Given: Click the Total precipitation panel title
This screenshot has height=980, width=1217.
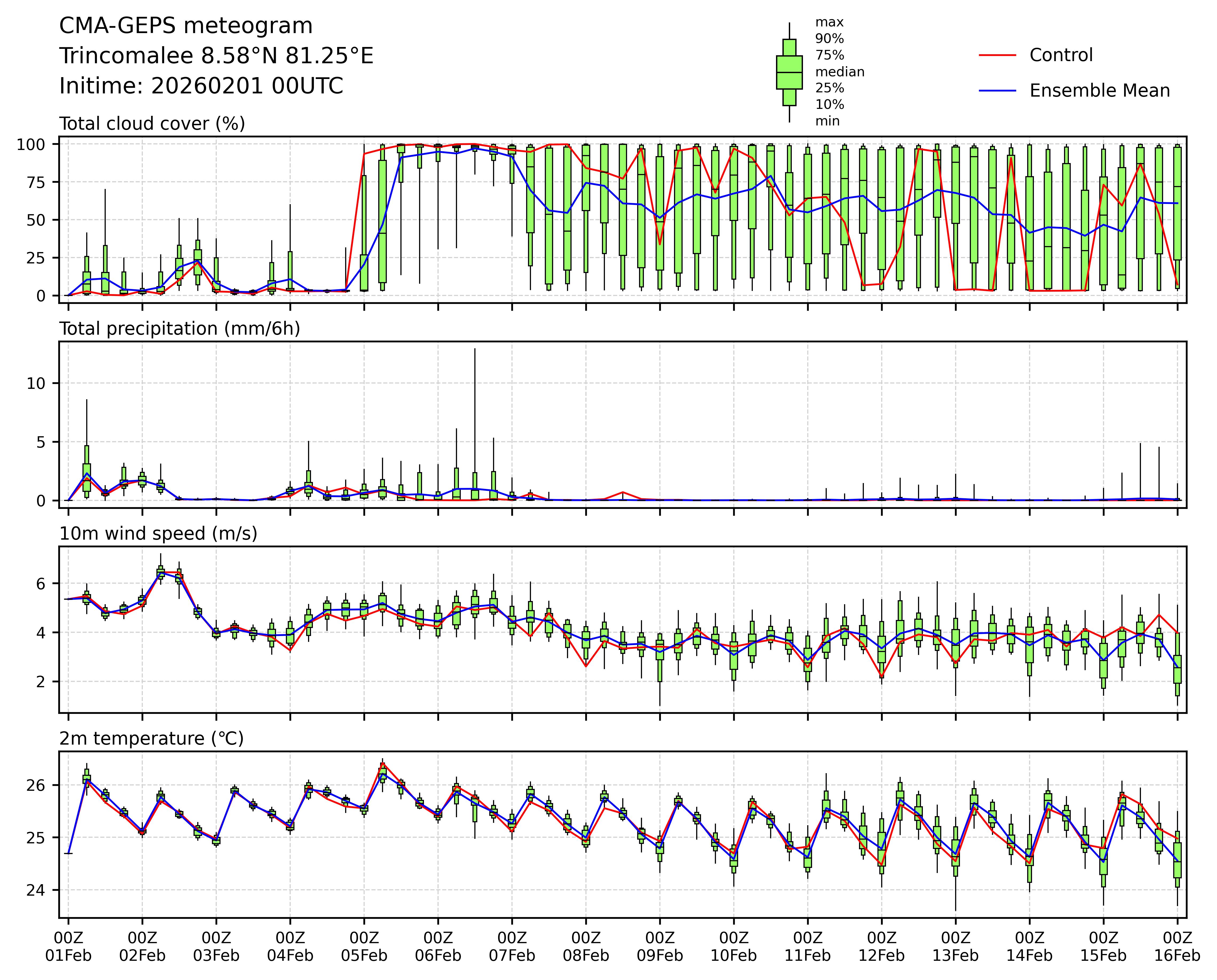Looking at the screenshot, I should [x=180, y=329].
